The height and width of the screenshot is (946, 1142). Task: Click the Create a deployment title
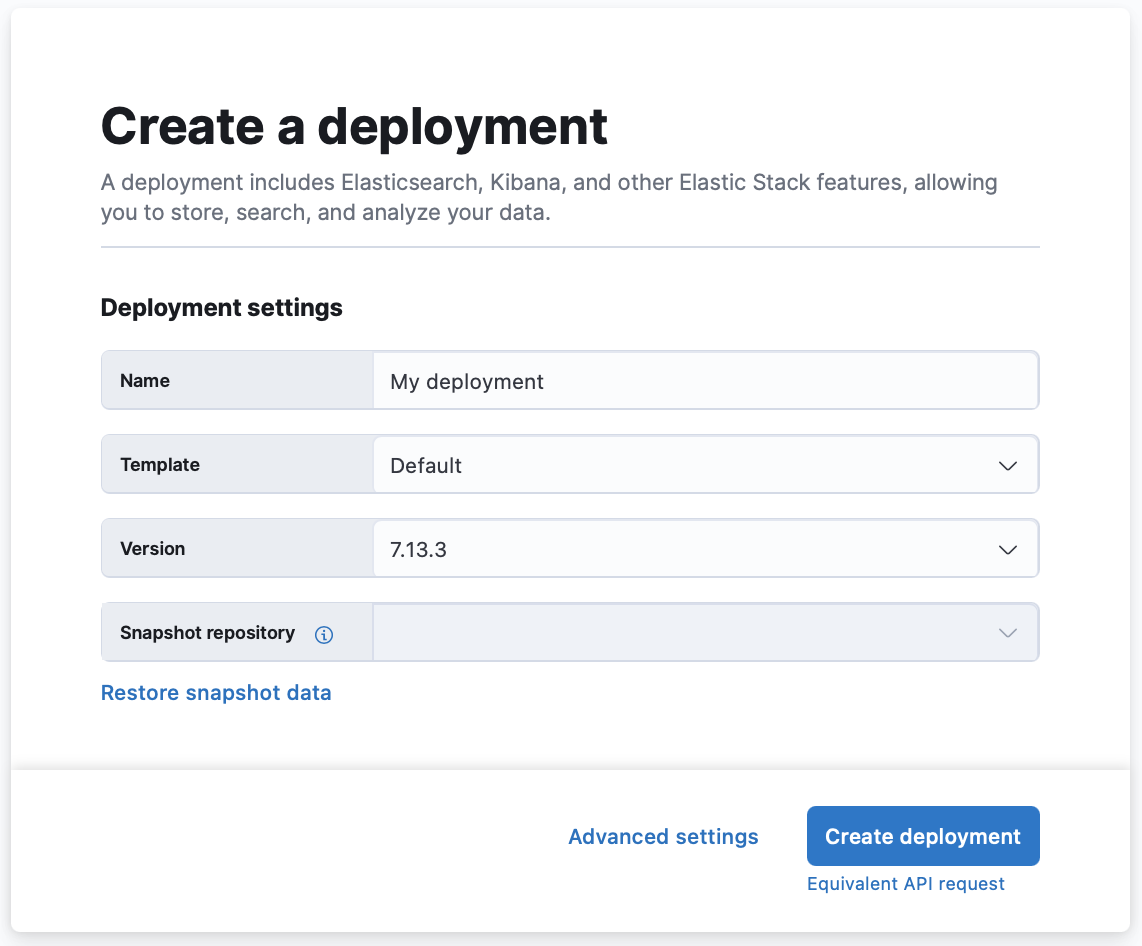[353, 125]
